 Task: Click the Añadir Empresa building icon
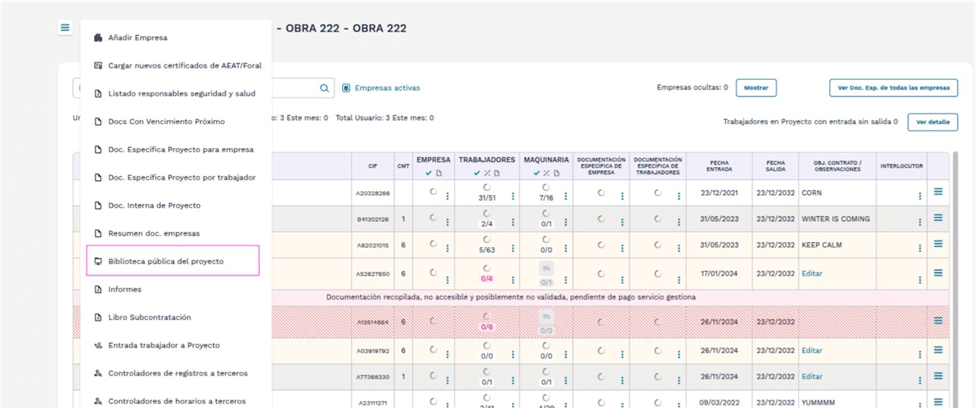(x=98, y=38)
